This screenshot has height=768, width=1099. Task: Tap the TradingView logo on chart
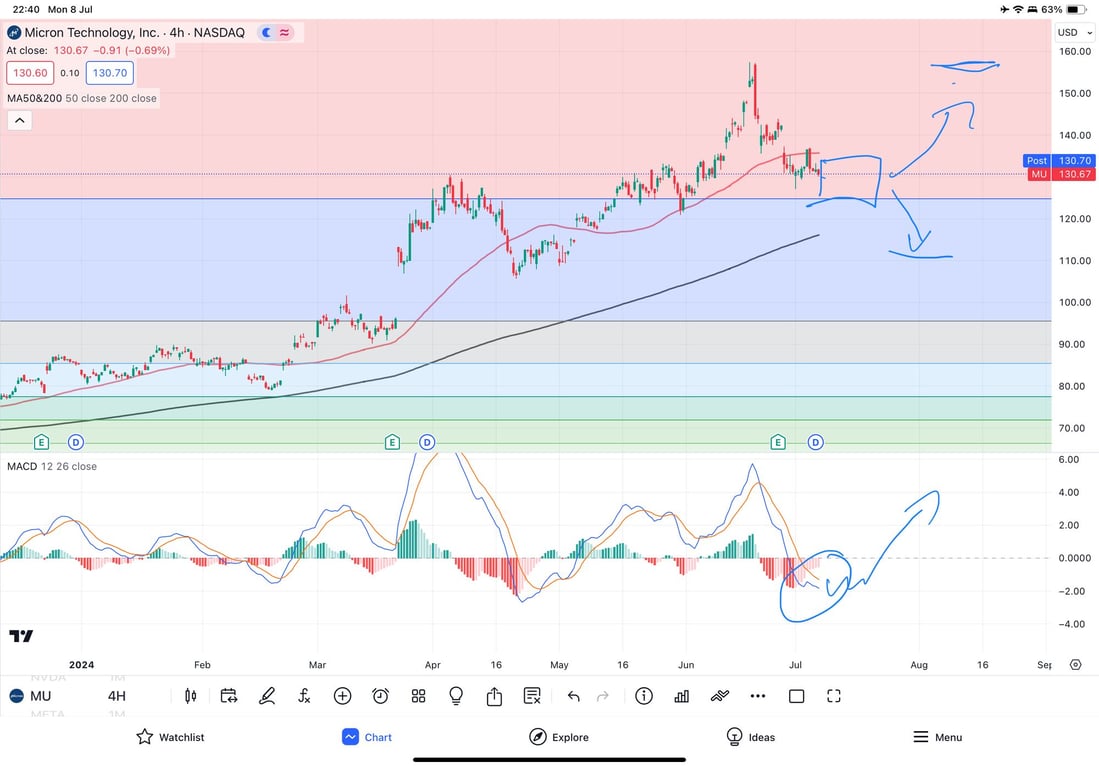click(x=21, y=636)
